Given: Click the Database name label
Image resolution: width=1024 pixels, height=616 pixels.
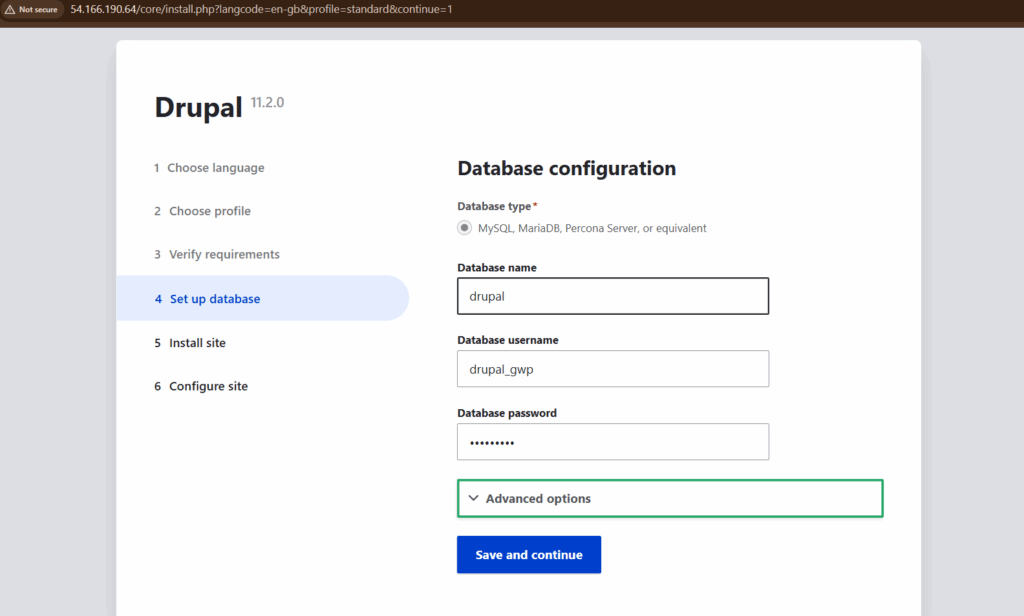Looking at the screenshot, I should 497,268.
